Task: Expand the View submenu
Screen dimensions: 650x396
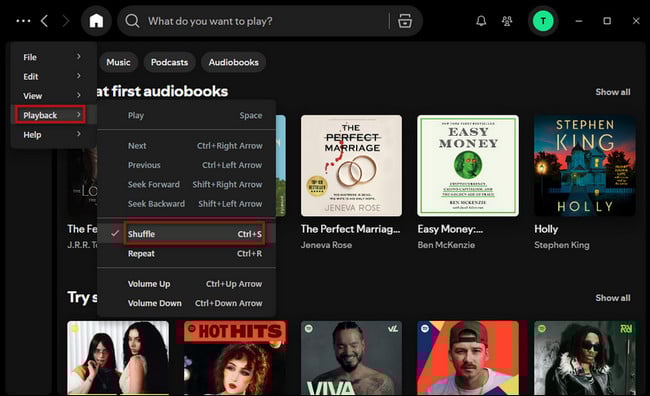Action: point(52,96)
